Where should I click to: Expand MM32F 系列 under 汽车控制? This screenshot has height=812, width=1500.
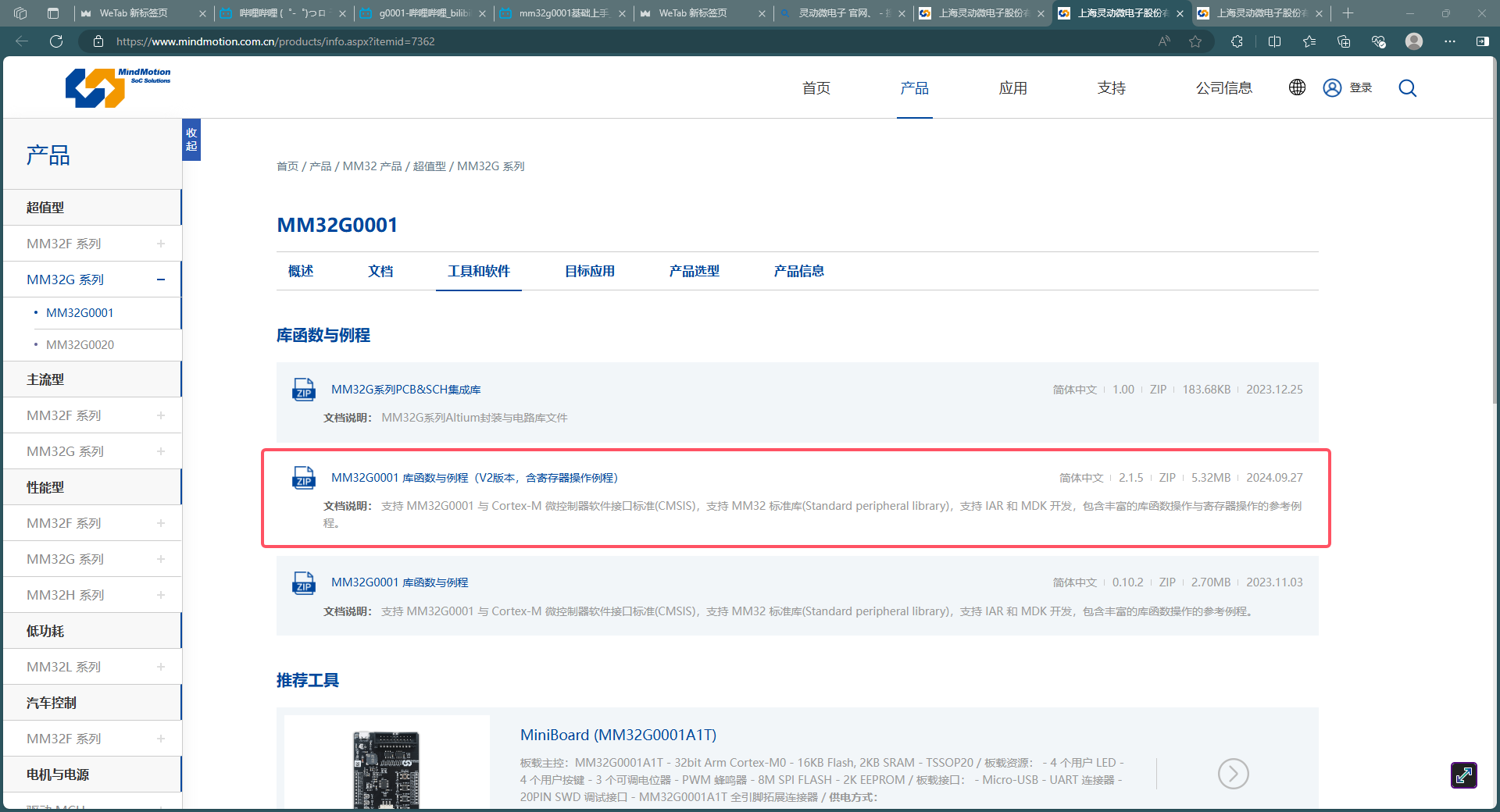pyautogui.click(x=160, y=739)
